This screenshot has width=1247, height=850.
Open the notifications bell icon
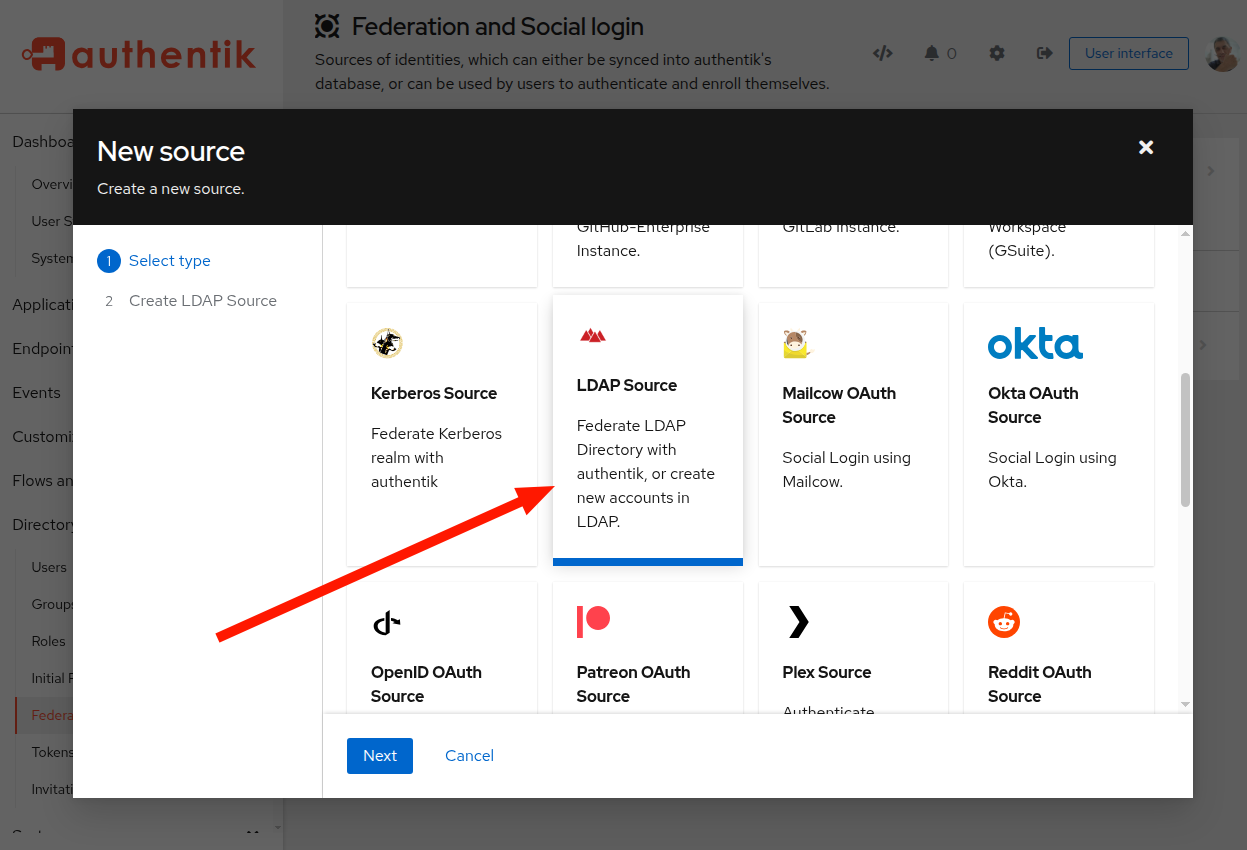(932, 53)
